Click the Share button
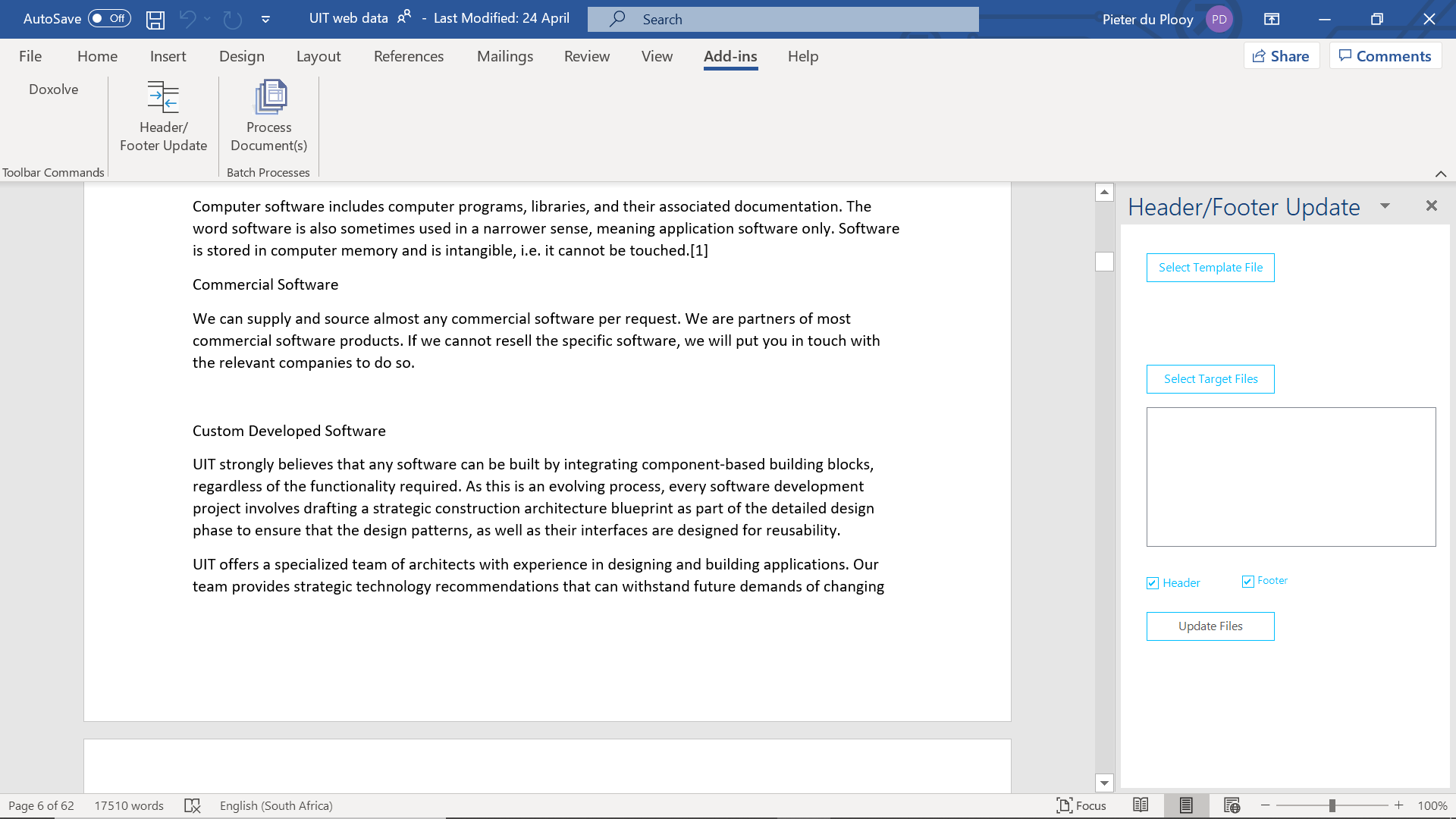 coord(1282,56)
